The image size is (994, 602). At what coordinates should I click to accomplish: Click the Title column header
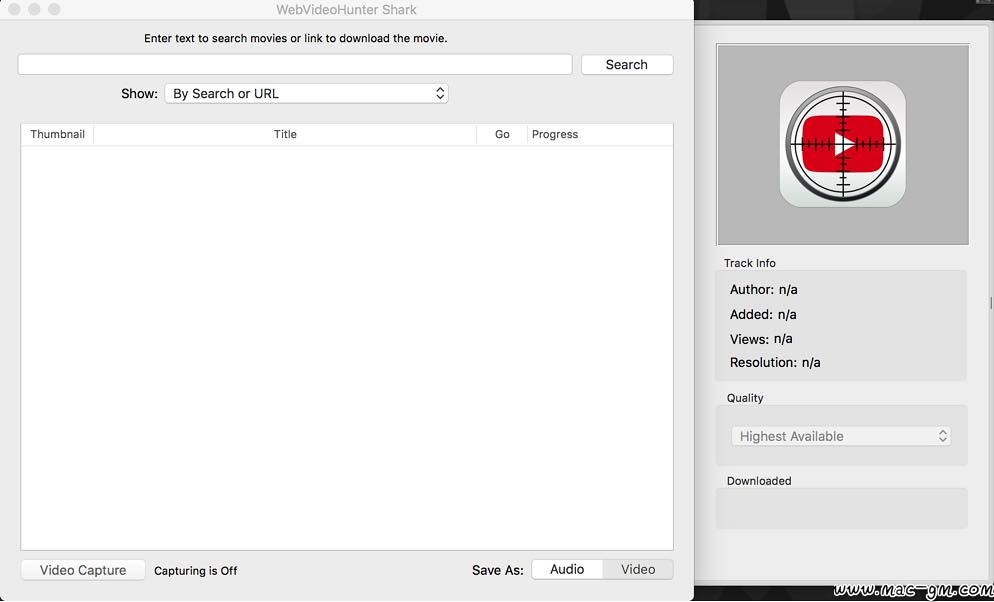(x=285, y=134)
